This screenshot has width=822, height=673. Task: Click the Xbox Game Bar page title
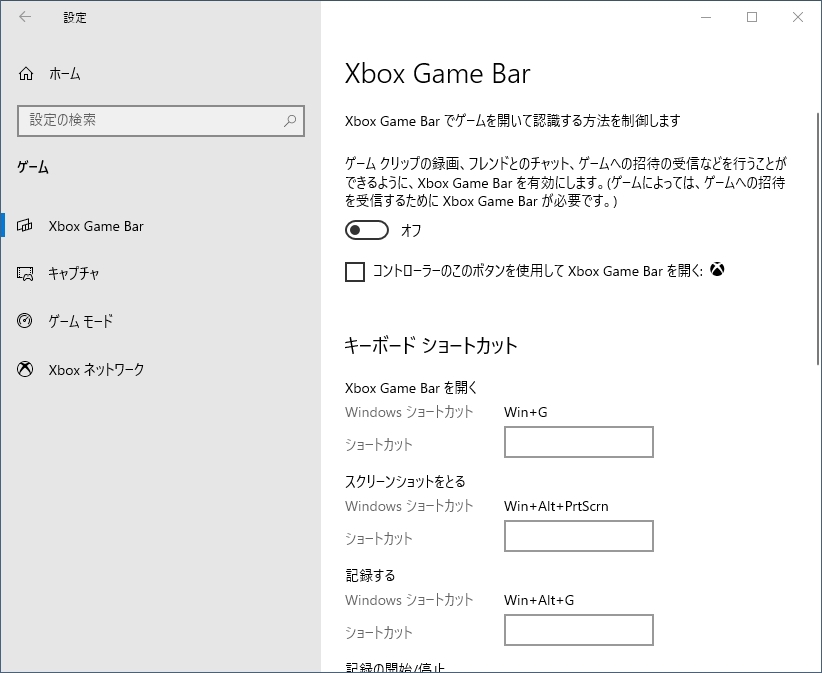click(438, 73)
